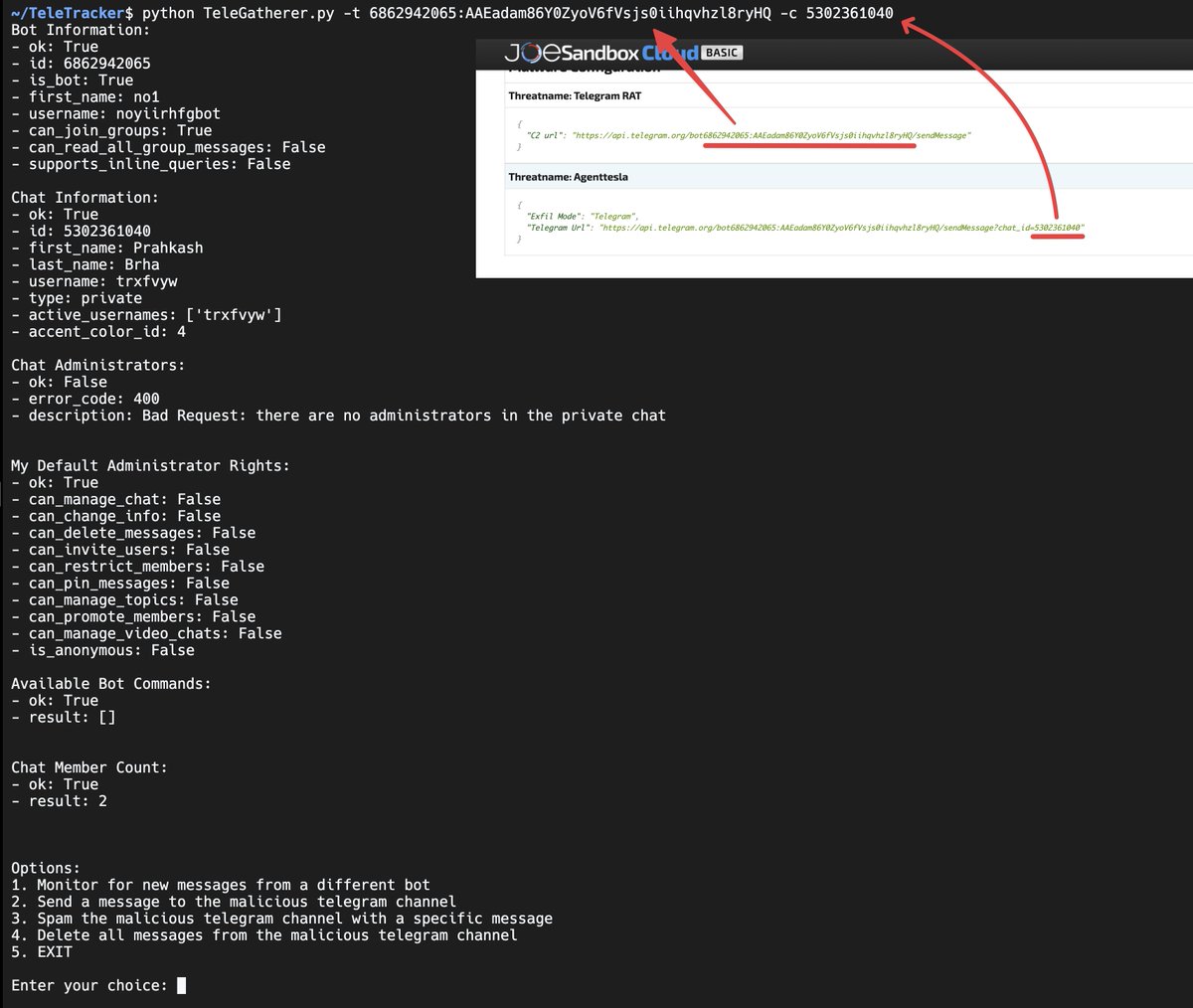This screenshot has height=1008, width=1193.
Task: Click the "can_pin_messages: False" line
Action: point(120,584)
